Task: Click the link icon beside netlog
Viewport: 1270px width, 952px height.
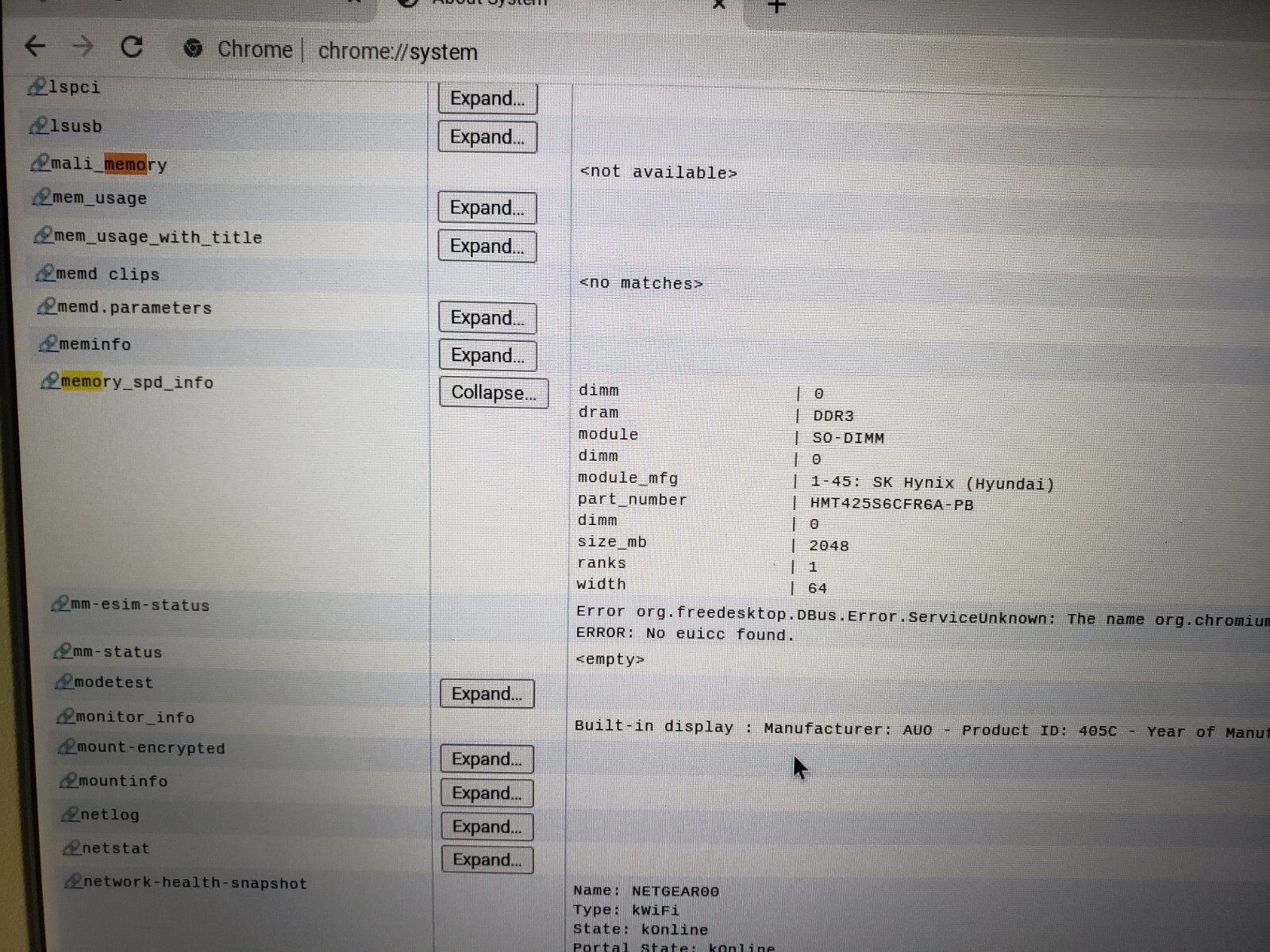Action: pyautogui.click(x=71, y=814)
